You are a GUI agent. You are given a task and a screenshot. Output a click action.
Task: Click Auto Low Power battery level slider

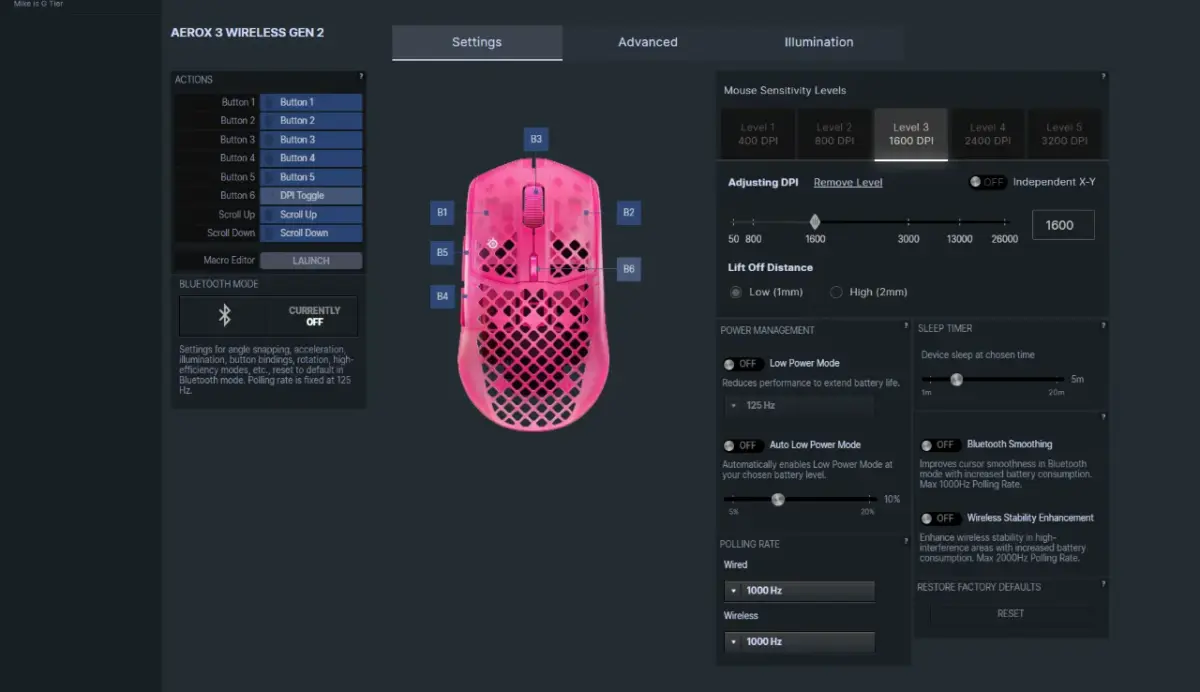pyautogui.click(x=778, y=499)
